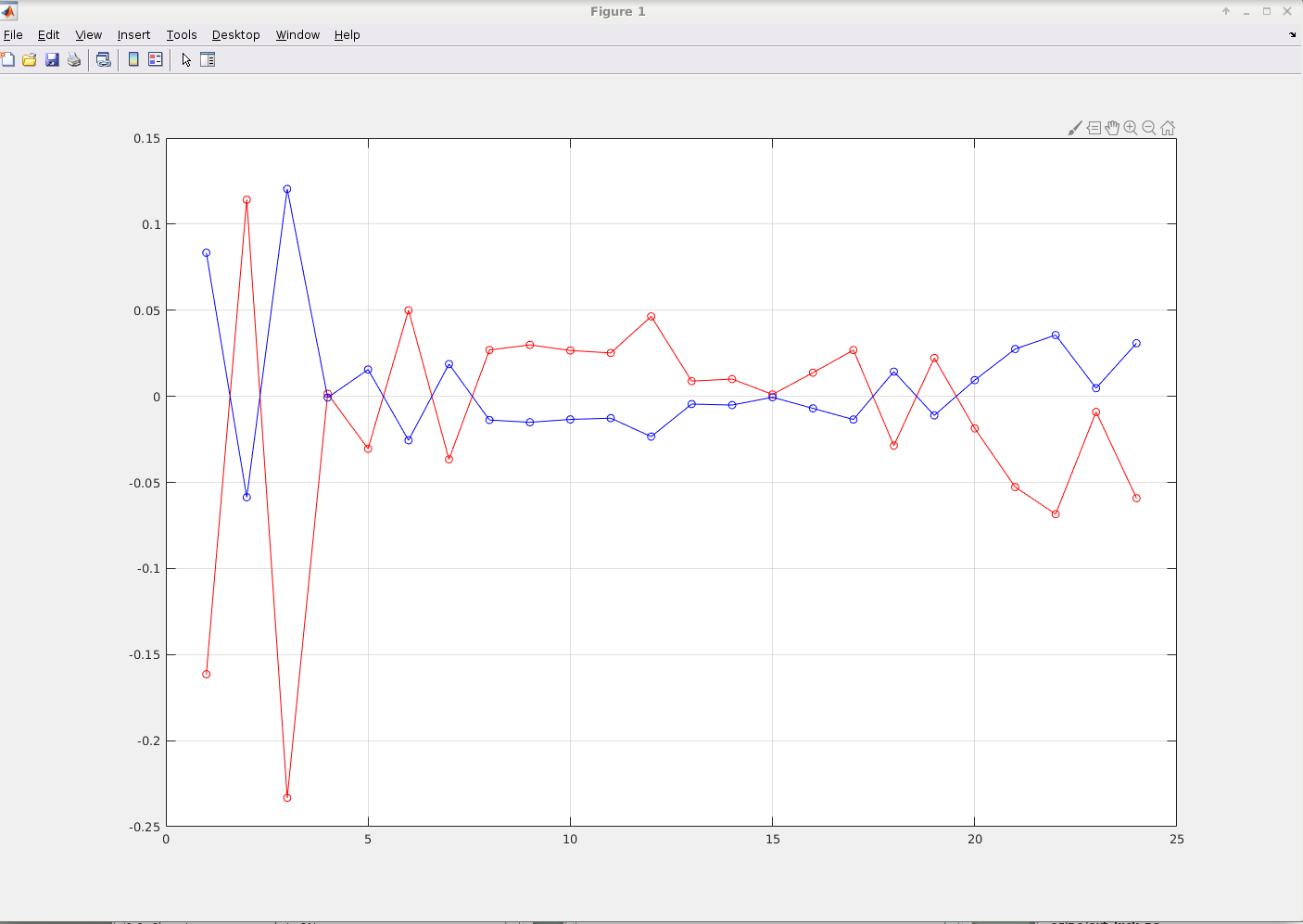Open the Tools menu

(182, 34)
